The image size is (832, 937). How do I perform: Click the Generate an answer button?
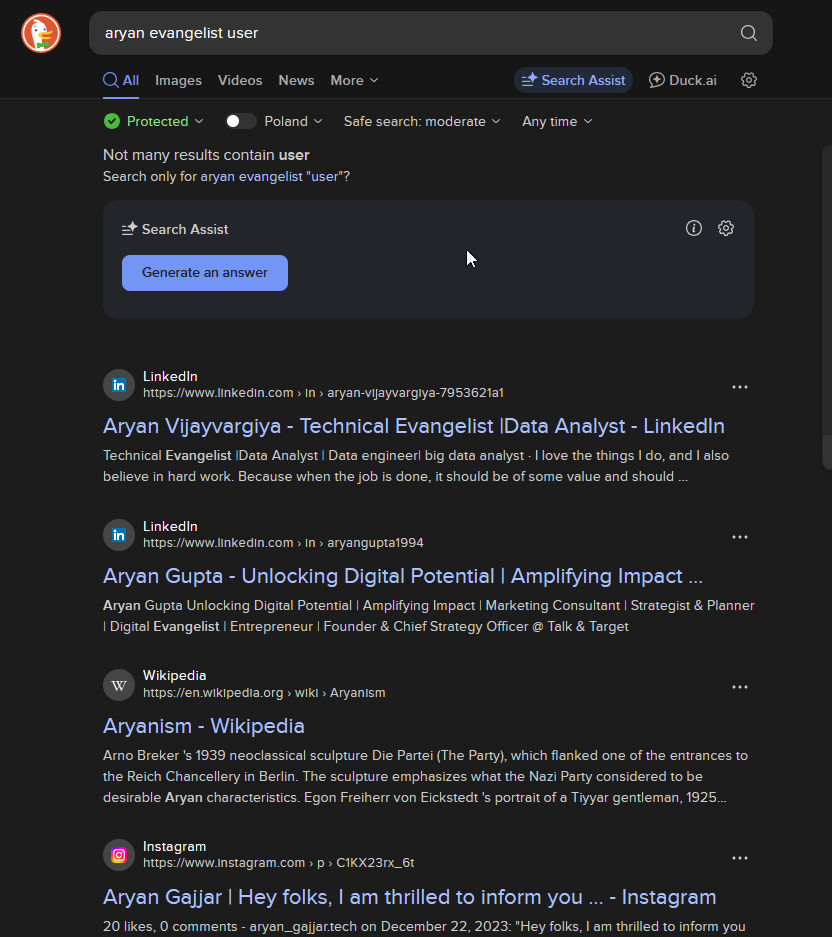[x=205, y=273]
